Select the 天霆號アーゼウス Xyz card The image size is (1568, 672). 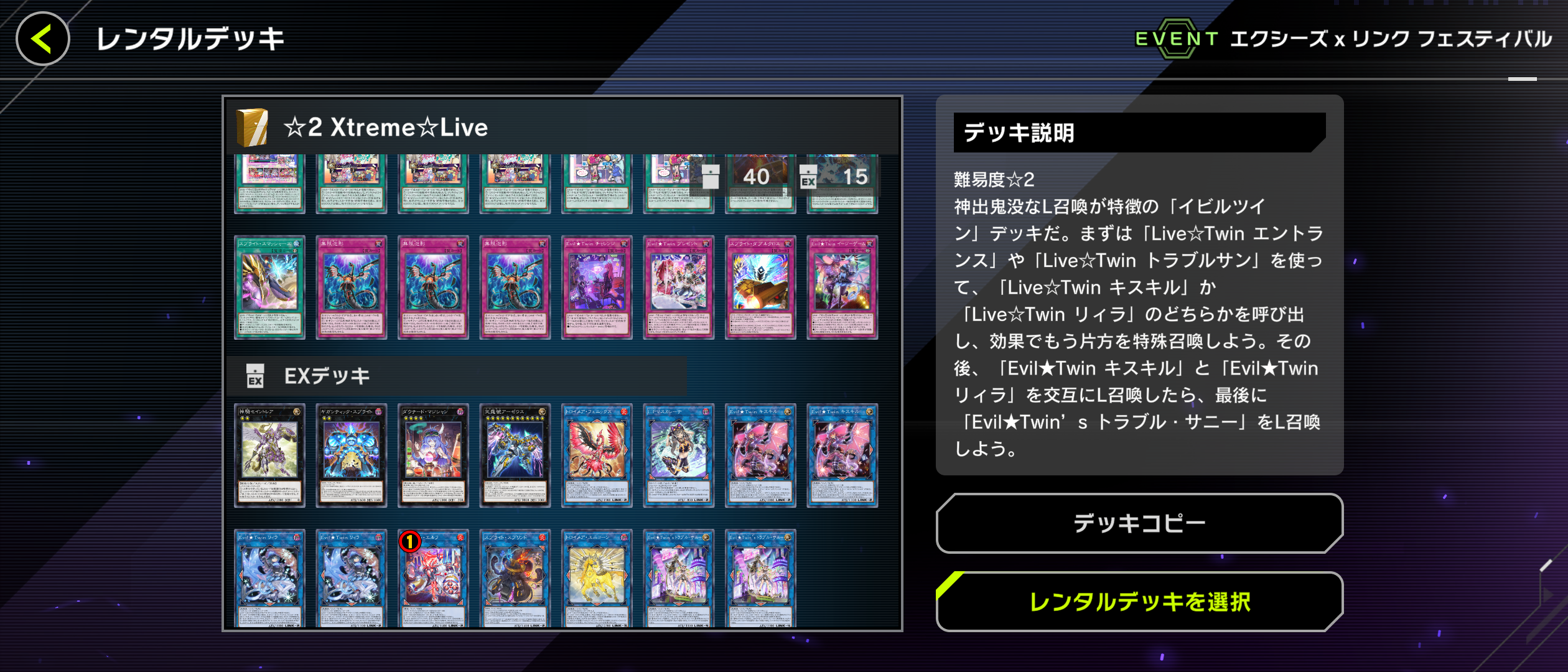[515, 455]
